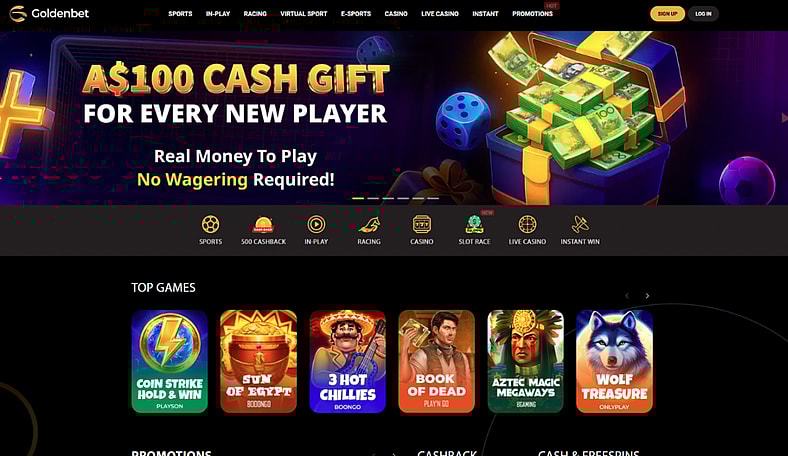Image resolution: width=788 pixels, height=456 pixels.
Task: Select the first banner slide indicator
Action: click(x=358, y=198)
